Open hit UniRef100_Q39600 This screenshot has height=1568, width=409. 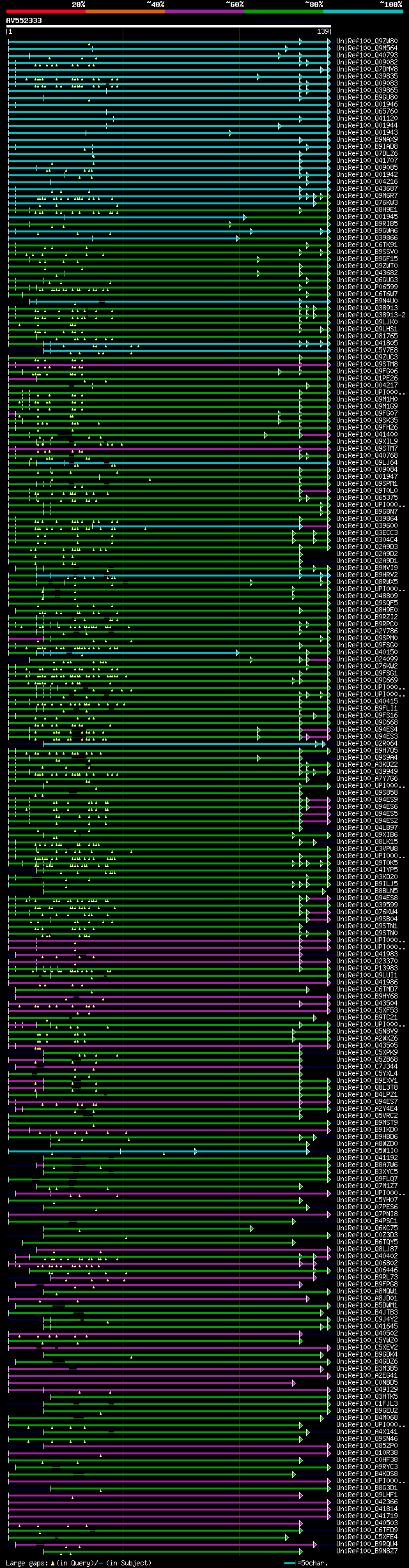pyautogui.click(x=367, y=526)
